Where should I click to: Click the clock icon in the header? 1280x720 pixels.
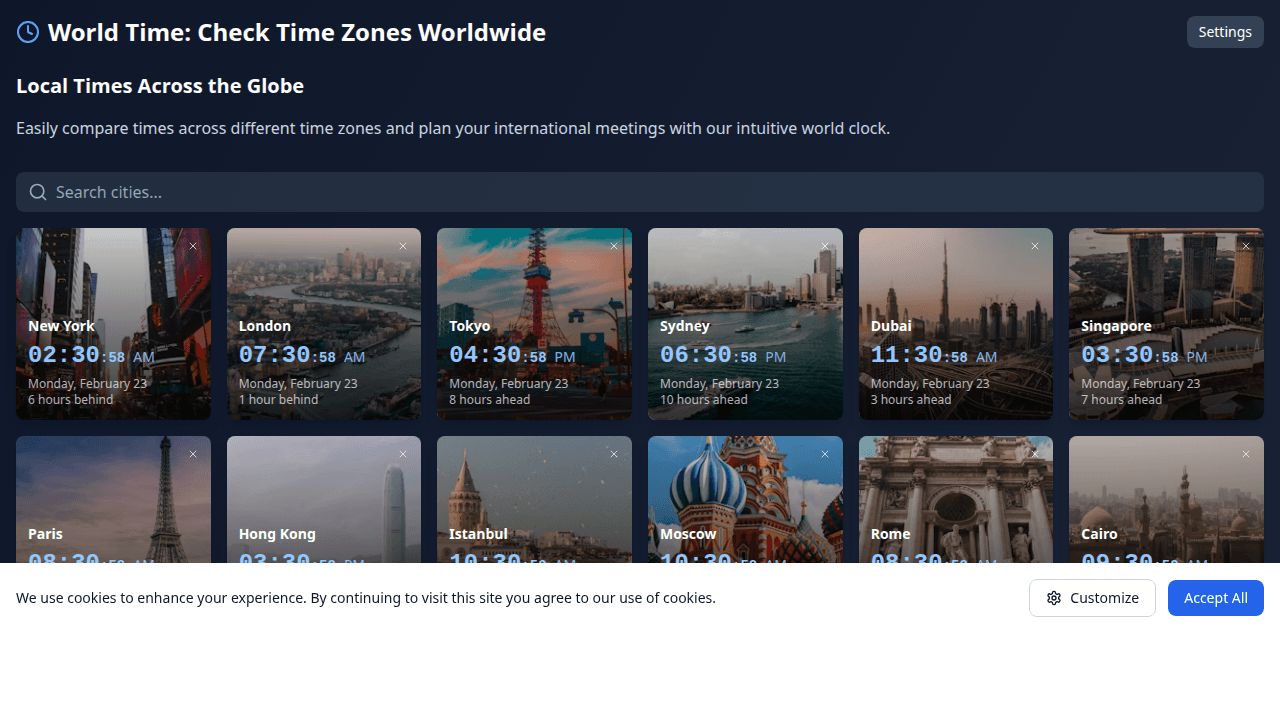point(27,31)
